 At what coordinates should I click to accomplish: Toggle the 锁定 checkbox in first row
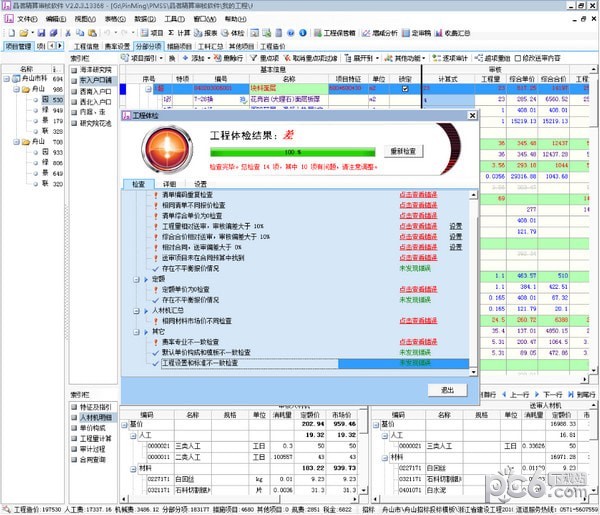(x=405, y=89)
